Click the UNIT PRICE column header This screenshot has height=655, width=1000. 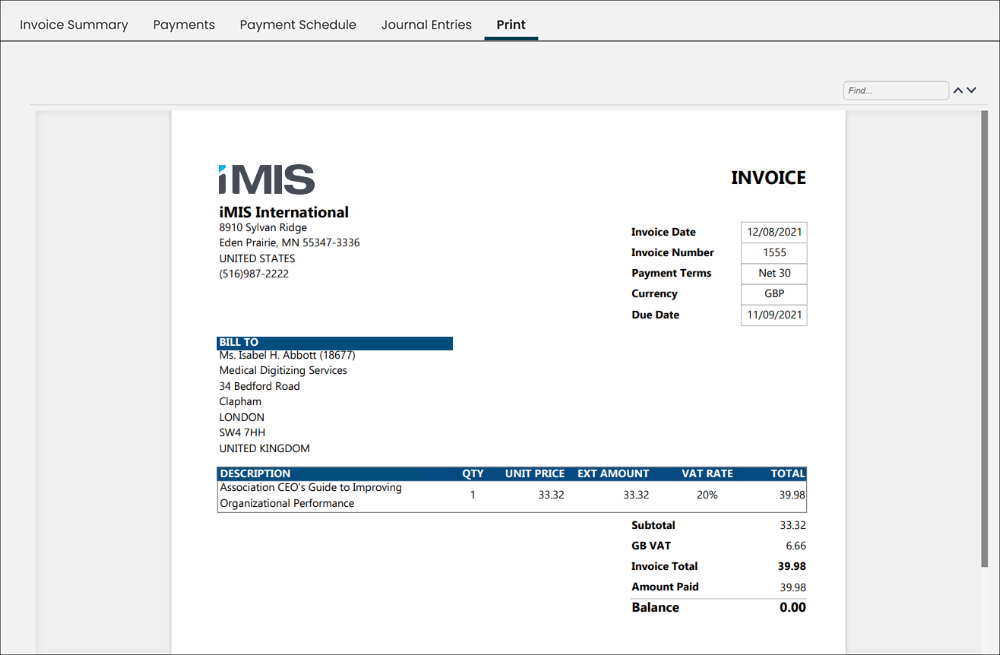point(534,474)
